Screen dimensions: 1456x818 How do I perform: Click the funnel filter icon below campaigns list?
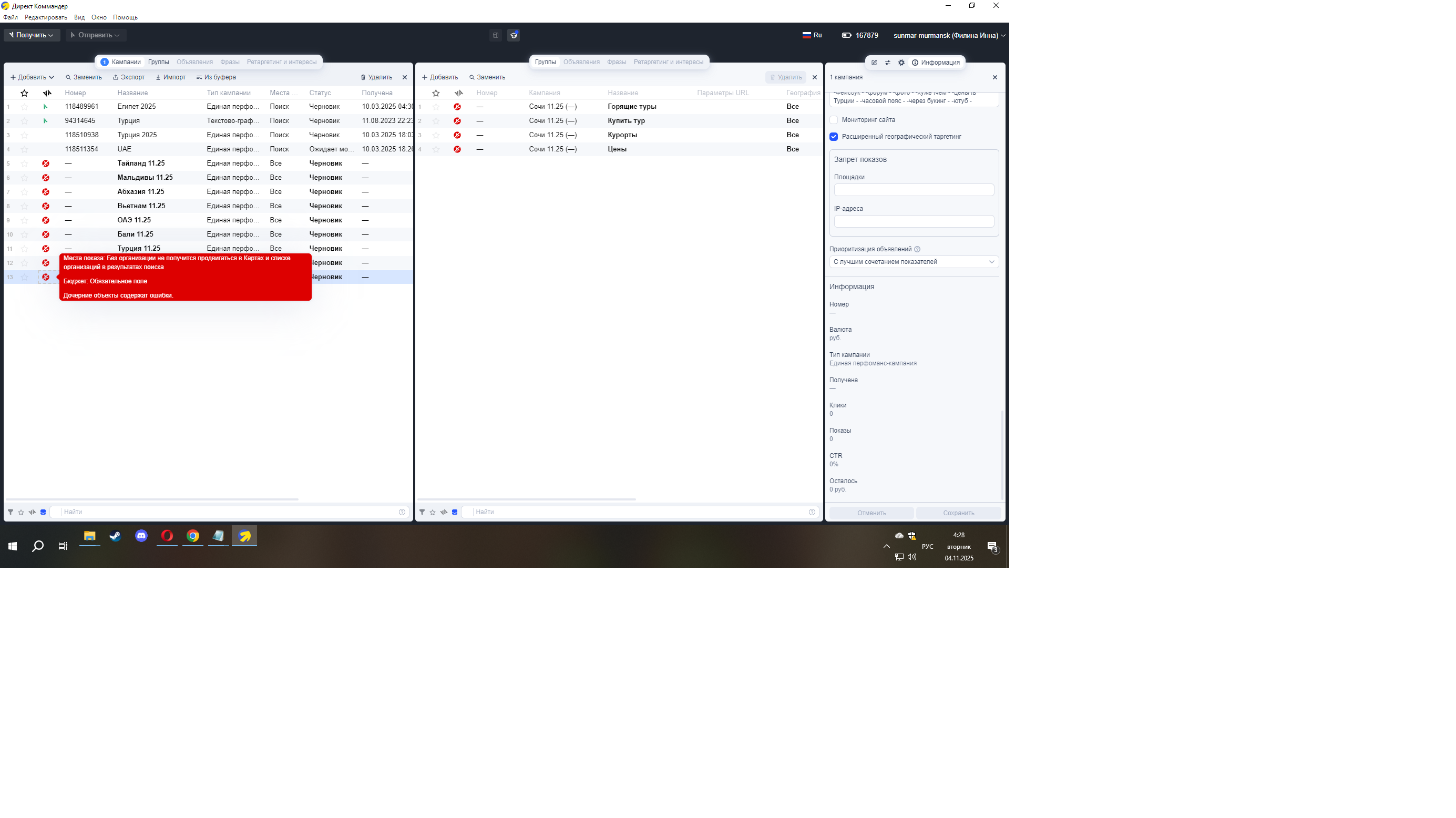10,512
